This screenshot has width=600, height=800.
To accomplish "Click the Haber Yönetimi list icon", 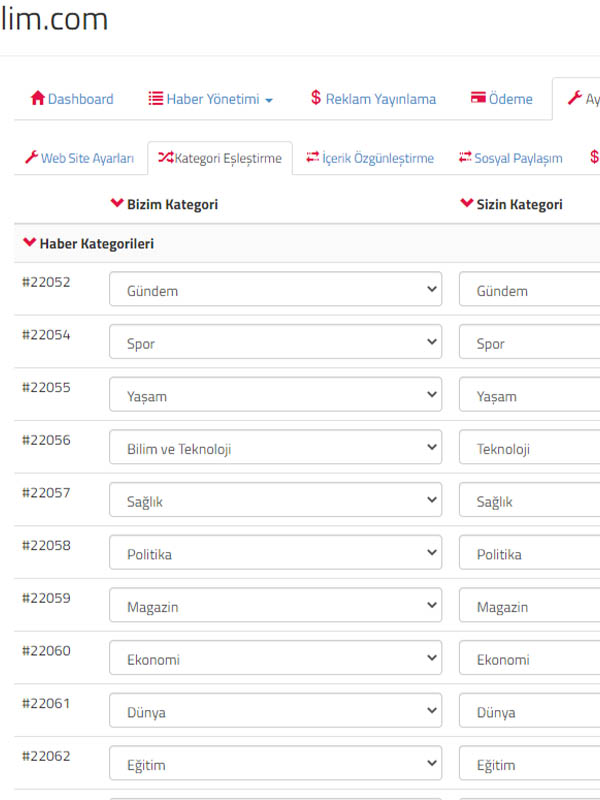I will tap(155, 99).
